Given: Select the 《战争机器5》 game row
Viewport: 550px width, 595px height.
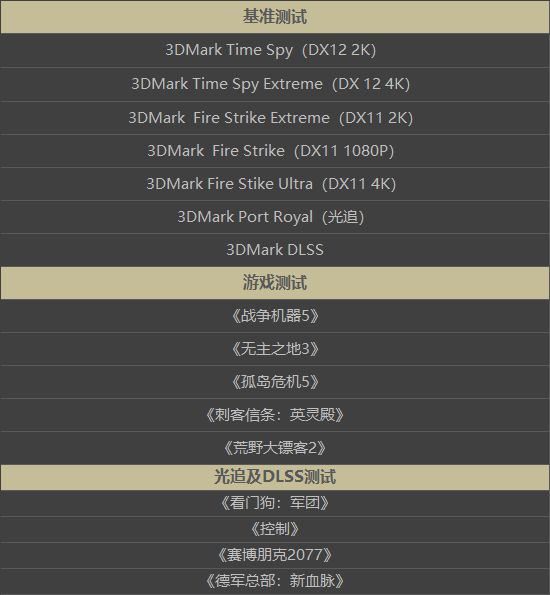Looking at the screenshot, I should click(x=275, y=316).
